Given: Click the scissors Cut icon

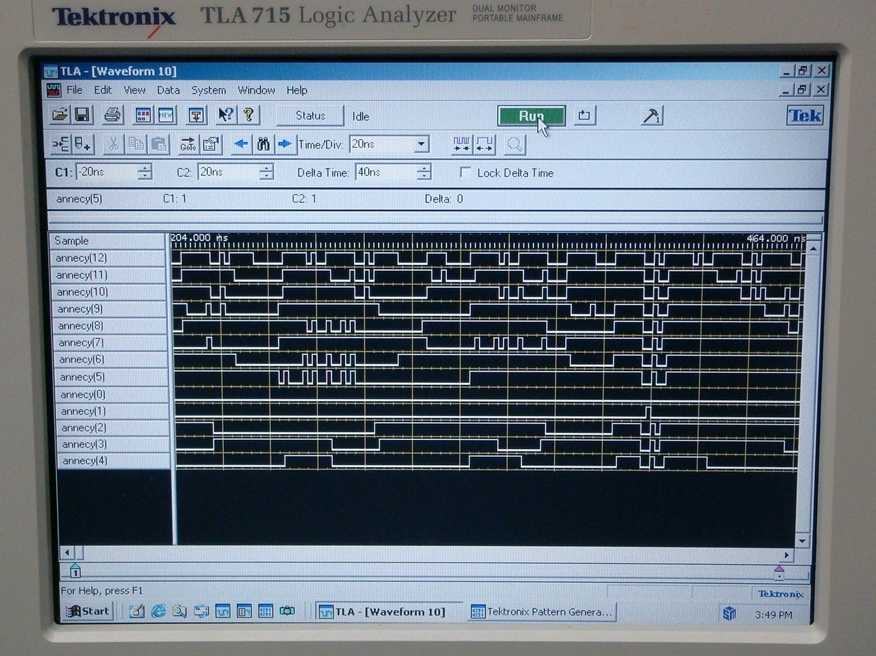Looking at the screenshot, I should coord(113,145).
